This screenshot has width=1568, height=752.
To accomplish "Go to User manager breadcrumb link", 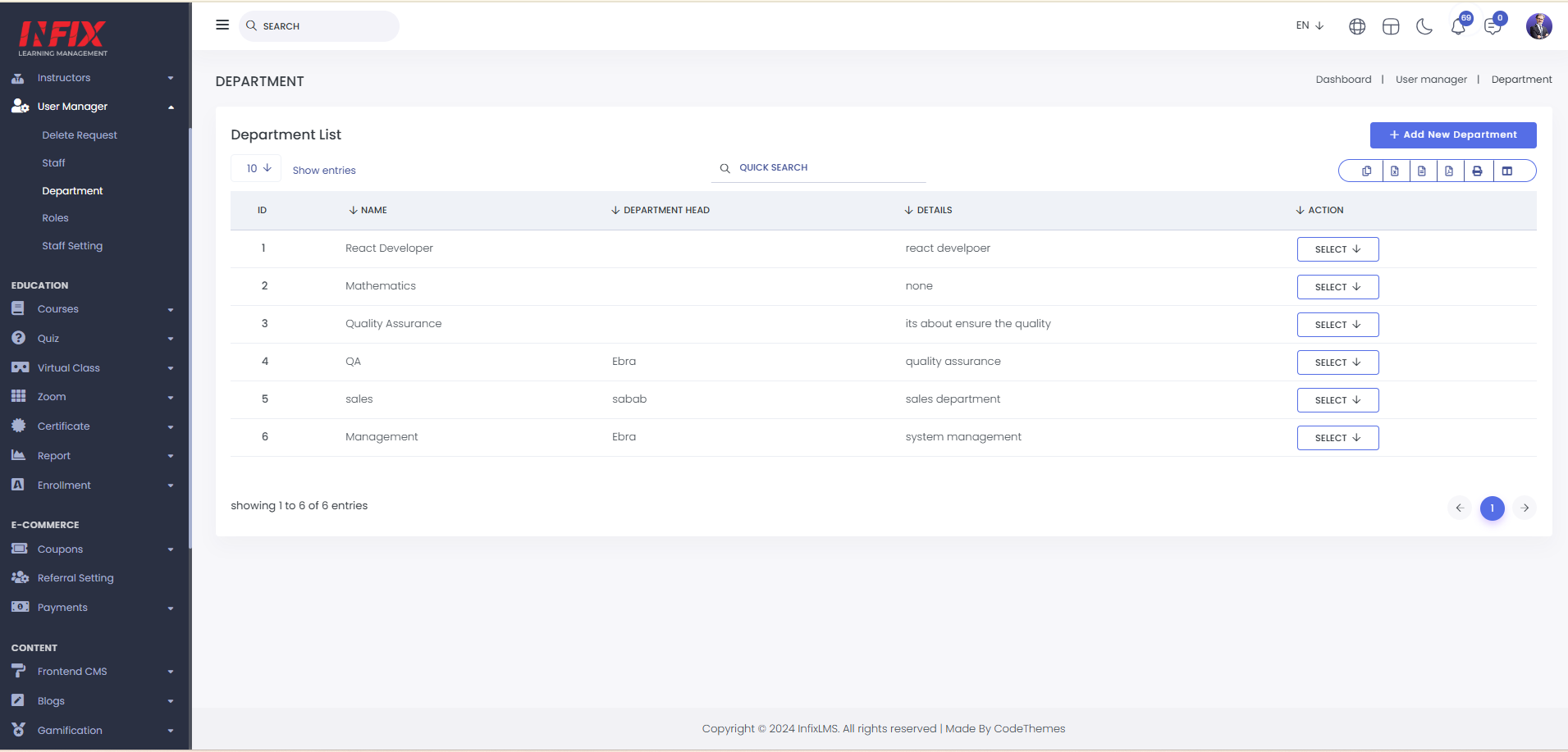I will [1431, 80].
